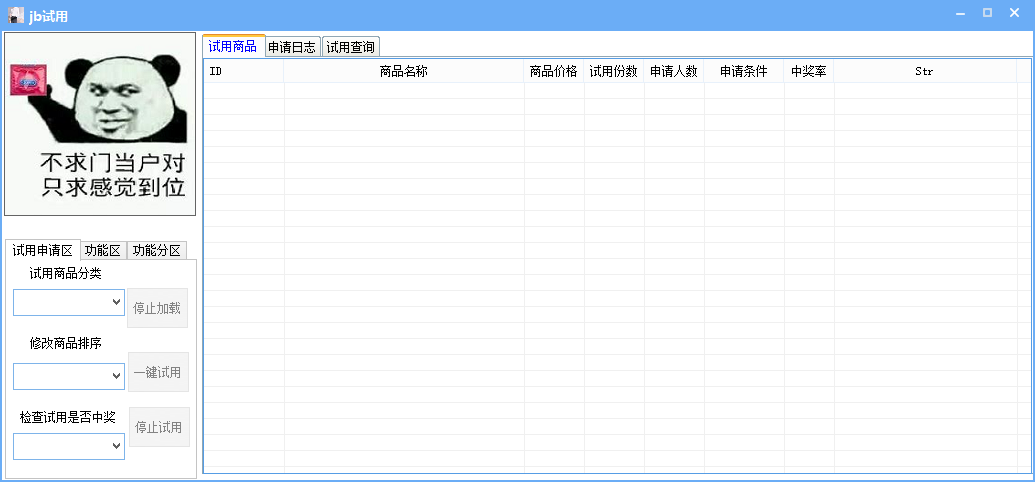
Task: Click the Str column header
Action: pyautogui.click(x=925, y=71)
